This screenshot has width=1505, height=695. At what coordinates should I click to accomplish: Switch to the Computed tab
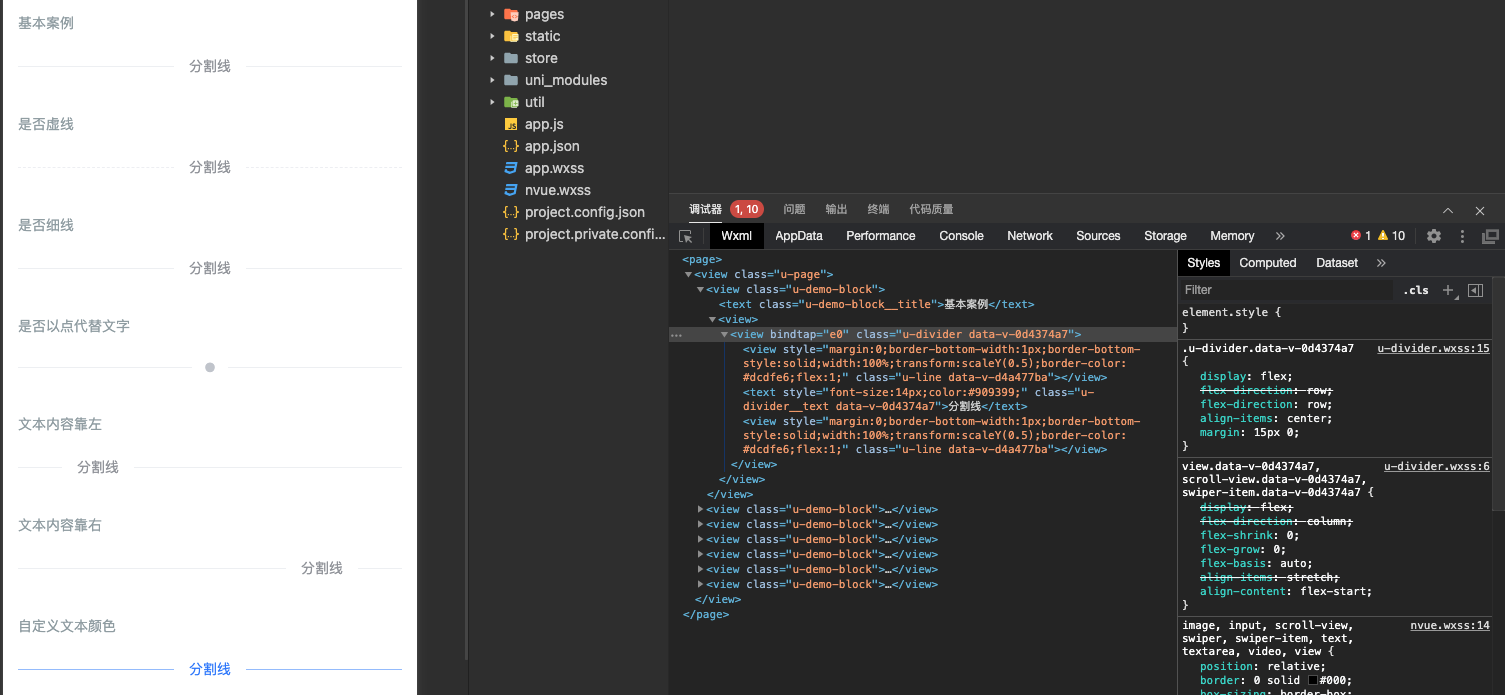1267,262
